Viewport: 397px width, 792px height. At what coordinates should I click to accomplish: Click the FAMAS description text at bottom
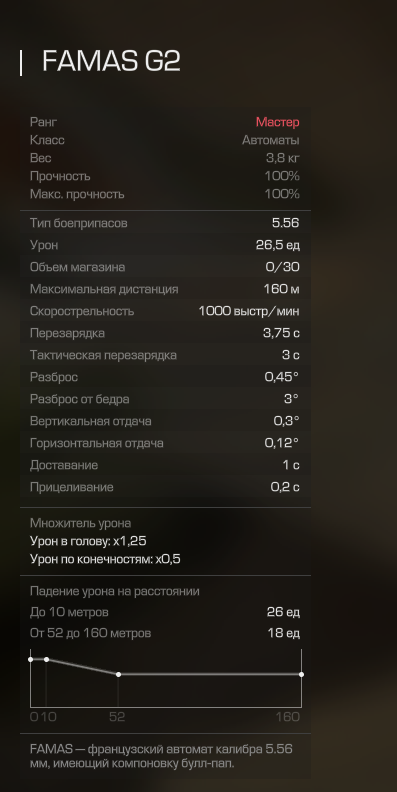(161, 756)
